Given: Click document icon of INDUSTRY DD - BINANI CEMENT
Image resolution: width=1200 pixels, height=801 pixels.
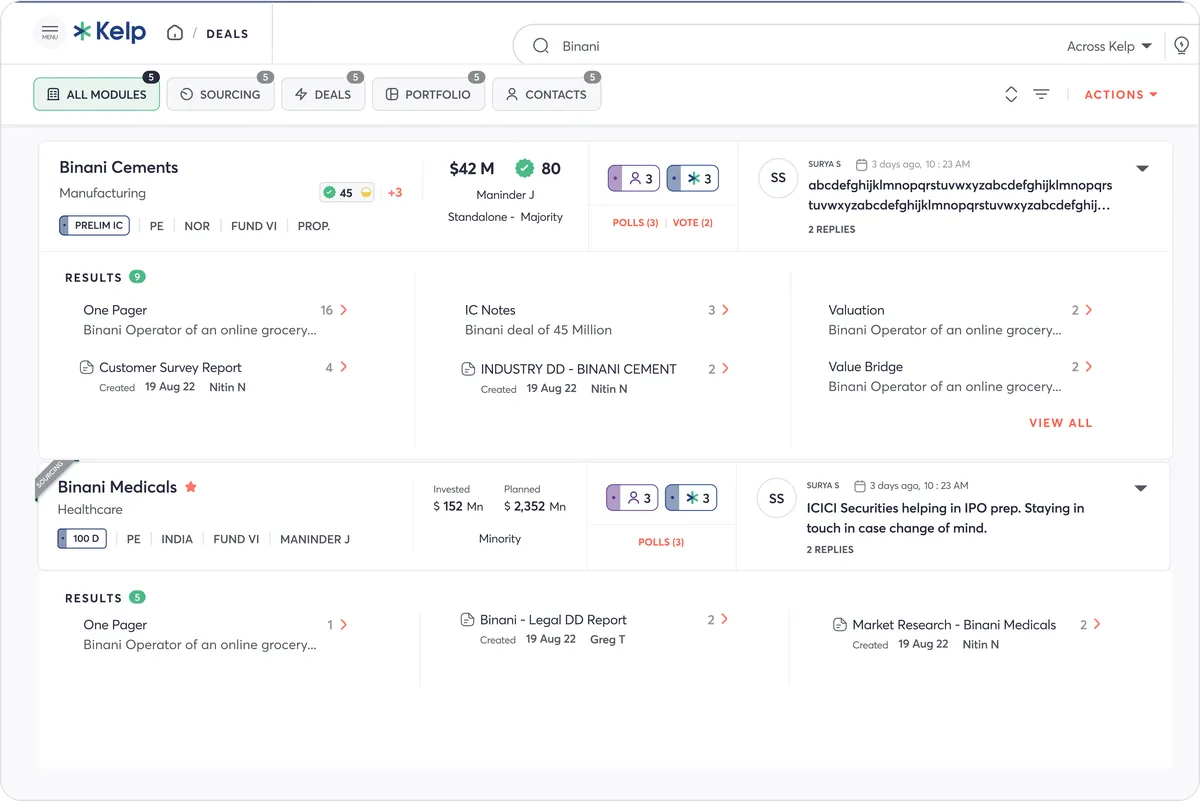Looking at the screenshot, I should pyautogui.click(x=468, y=369).
